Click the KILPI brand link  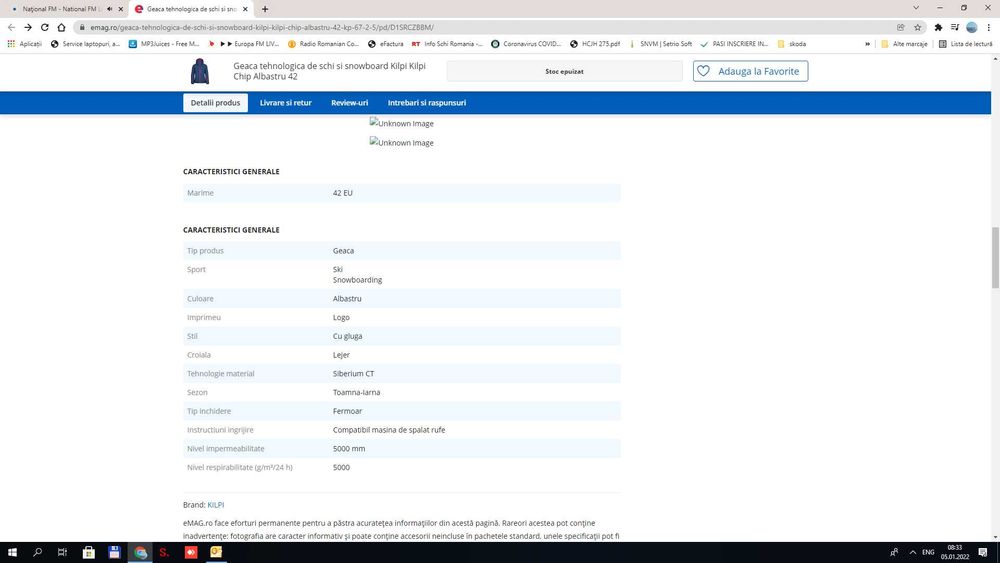click(216, 504)
